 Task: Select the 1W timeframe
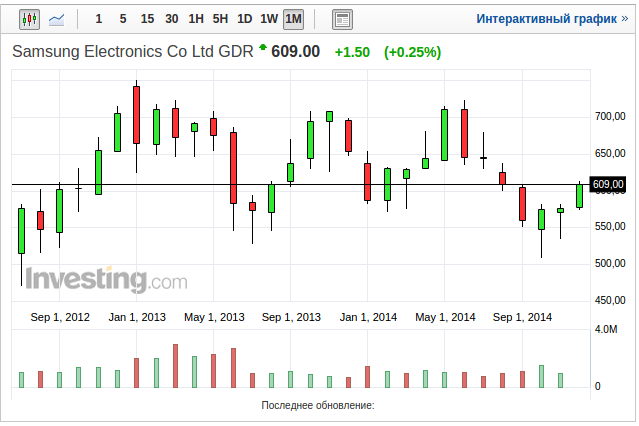tap(269, 19)
